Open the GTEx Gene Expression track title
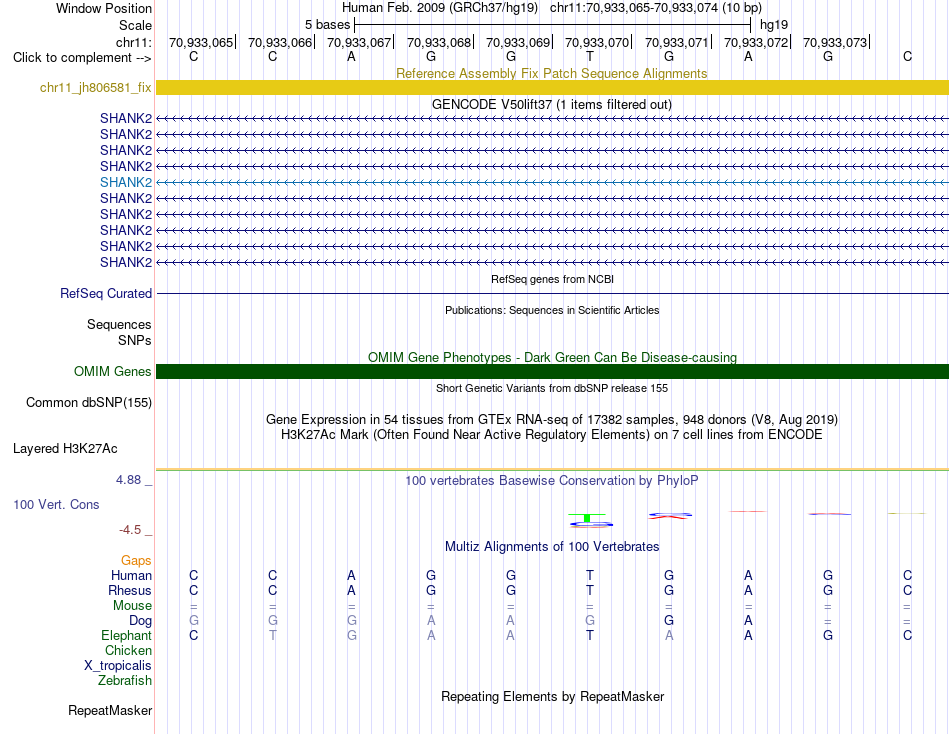This screenshot has height=734, width=950. (551, 419)
